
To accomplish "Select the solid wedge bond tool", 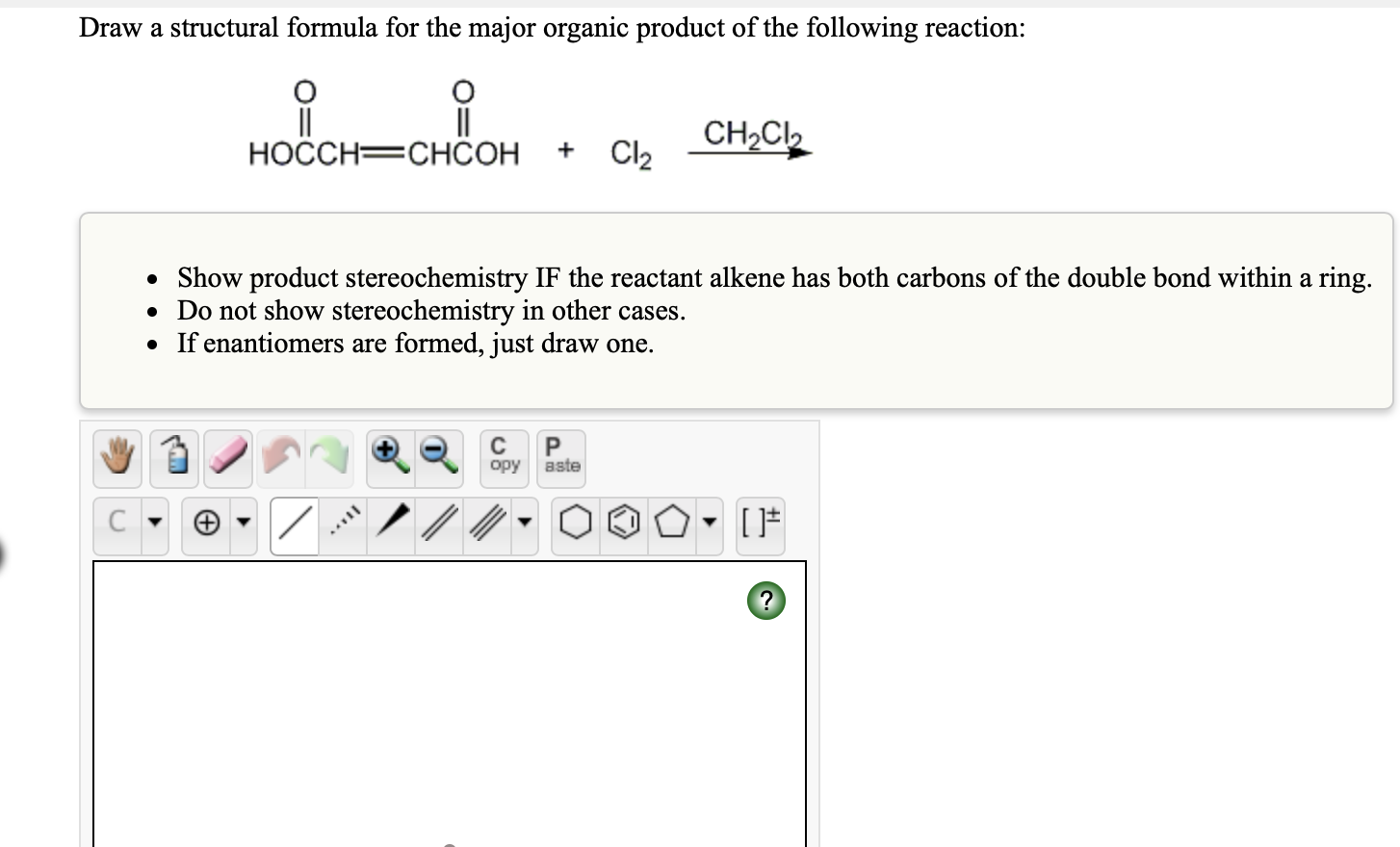I will pos(389,523).
